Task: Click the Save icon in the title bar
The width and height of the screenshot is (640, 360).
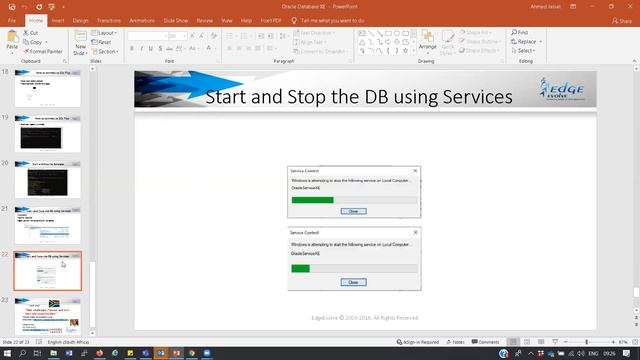Action: (12, 7)
